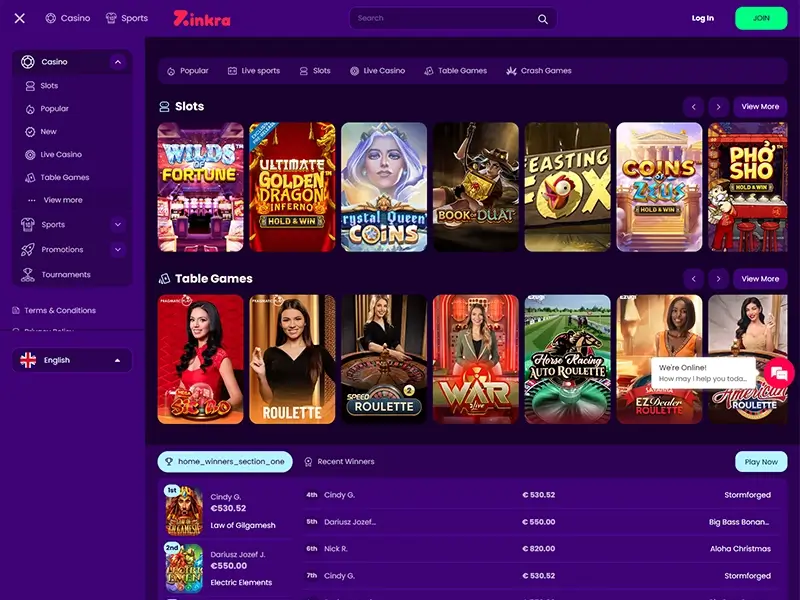The height and width of the screenshot is (600, 800).
Task: Open the Electric Elements winner thumbnail
Action: (x=184, y=568)
